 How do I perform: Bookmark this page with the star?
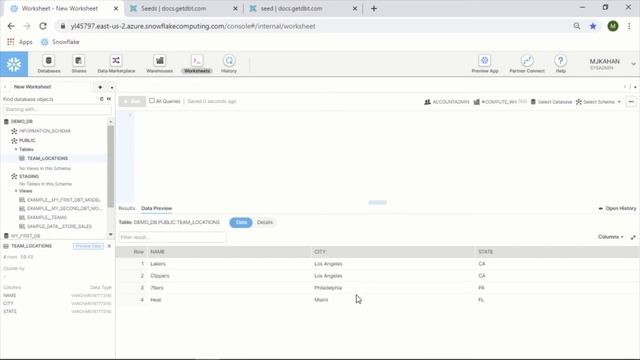coord(593,26)
